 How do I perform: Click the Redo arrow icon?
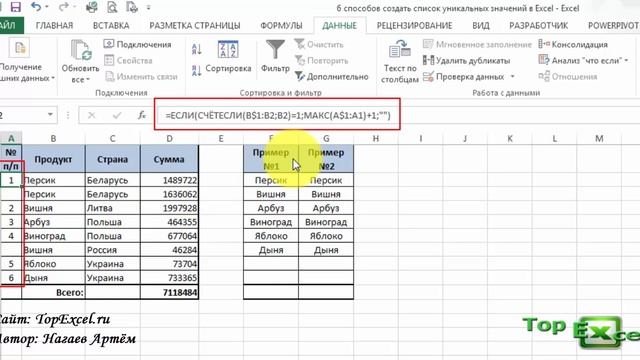click(64, 7)
